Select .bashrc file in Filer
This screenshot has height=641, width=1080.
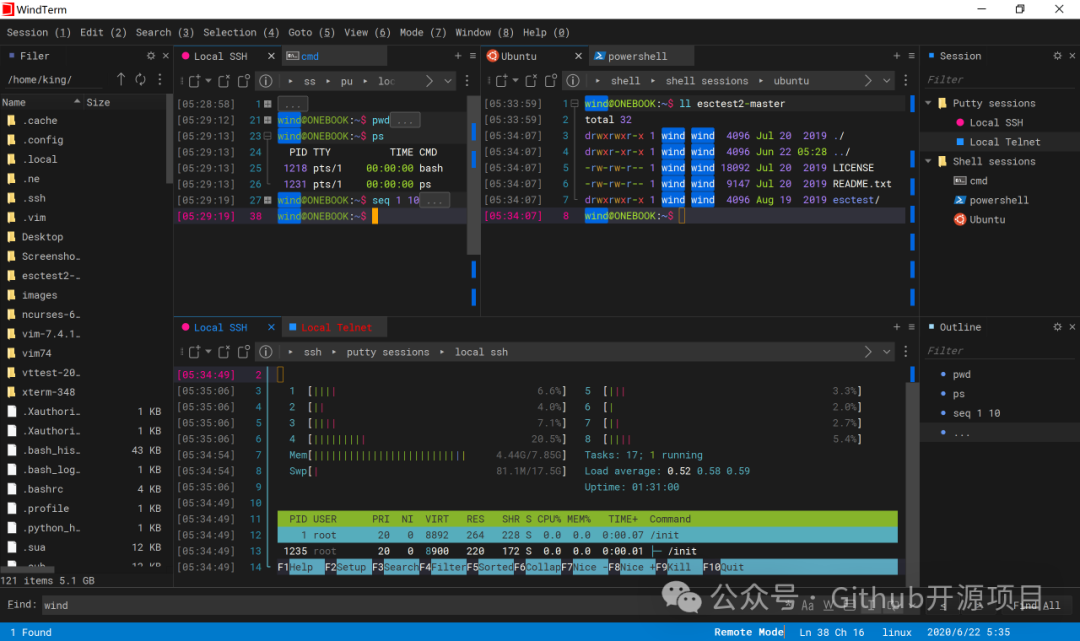[x=43, y=489]
